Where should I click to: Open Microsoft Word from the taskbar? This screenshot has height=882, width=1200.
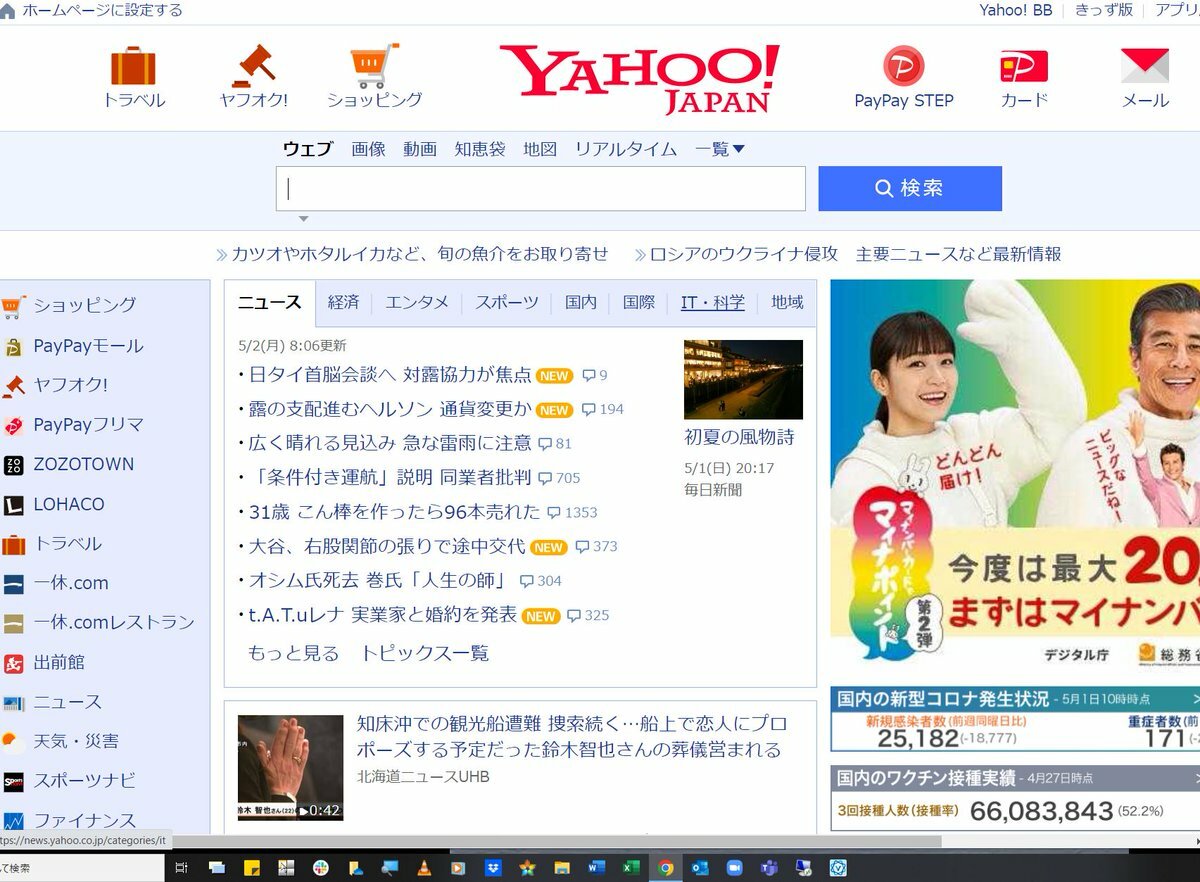tap(596, 868)
